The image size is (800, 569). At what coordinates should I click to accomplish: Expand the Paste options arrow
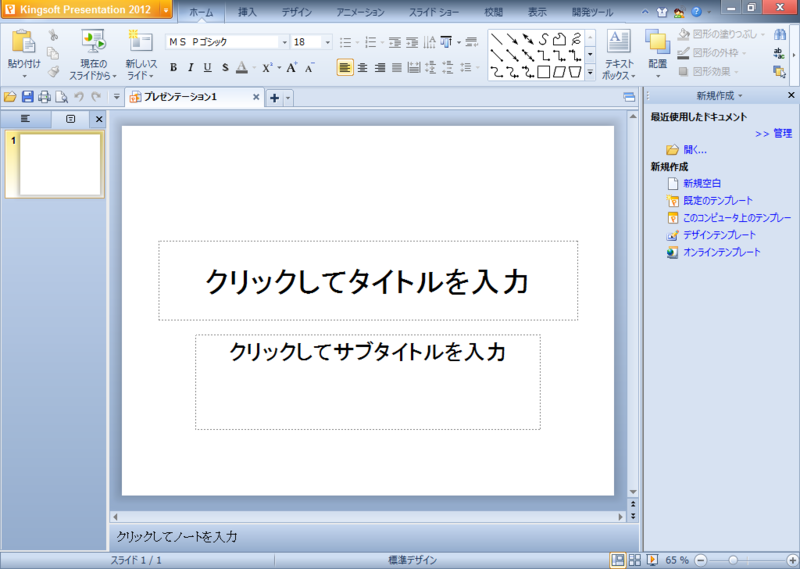point(24,76)
